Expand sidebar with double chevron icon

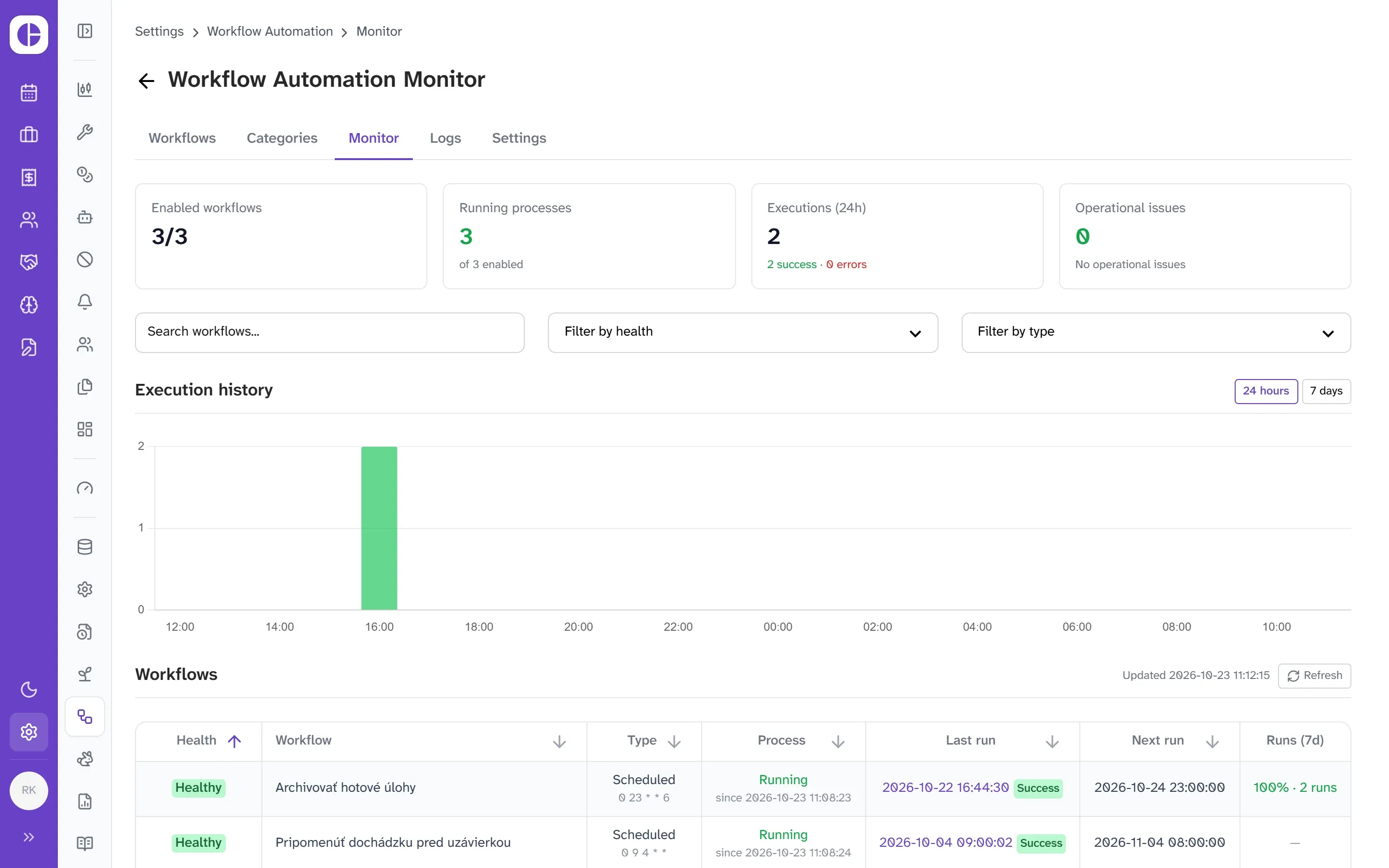pos(29,837)
